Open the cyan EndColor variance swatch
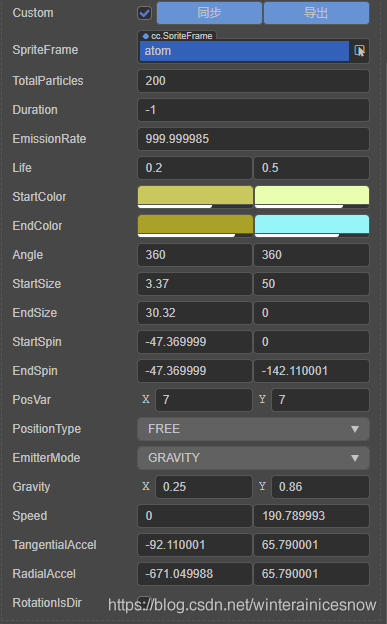Screen dimensions: 387x624 coord(312,226)
